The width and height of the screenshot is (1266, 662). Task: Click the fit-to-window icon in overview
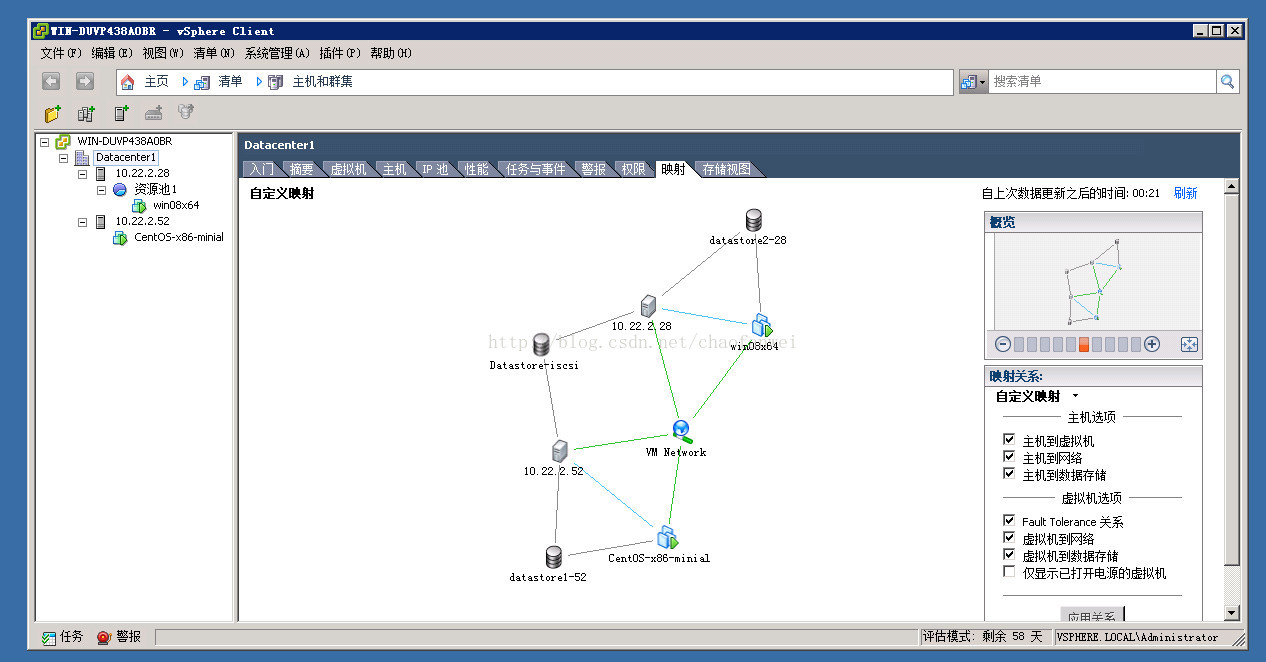1189,344
